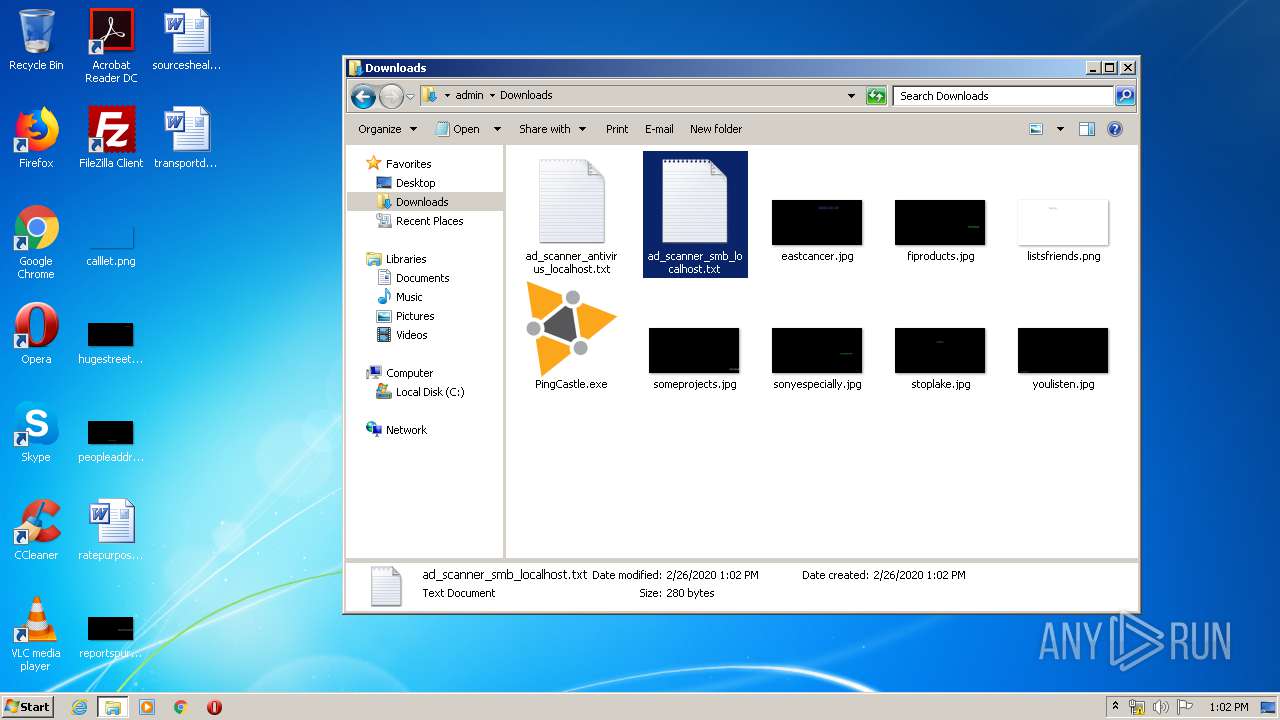This screenshot has height=720, width=1280.
Task: Click the Downloads breadcrumb segment
Action: click(x=526, y=96)
